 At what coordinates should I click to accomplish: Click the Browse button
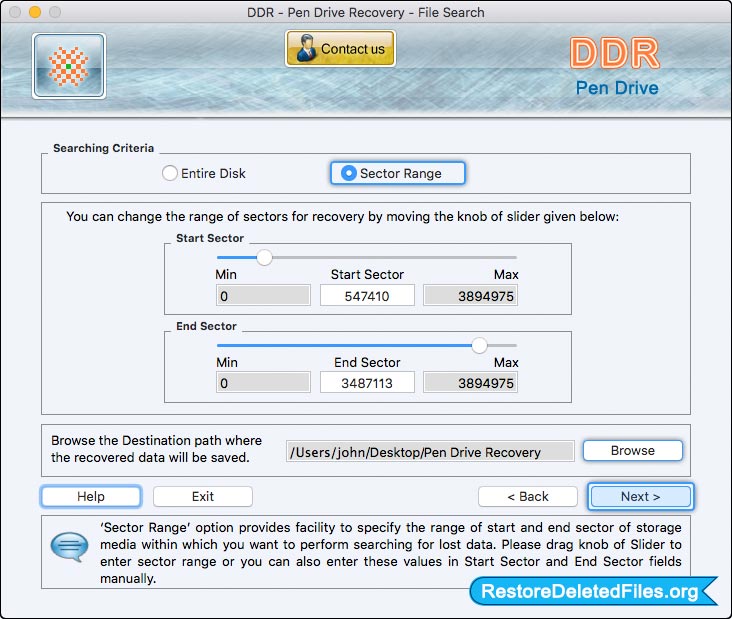pos(633,450)
